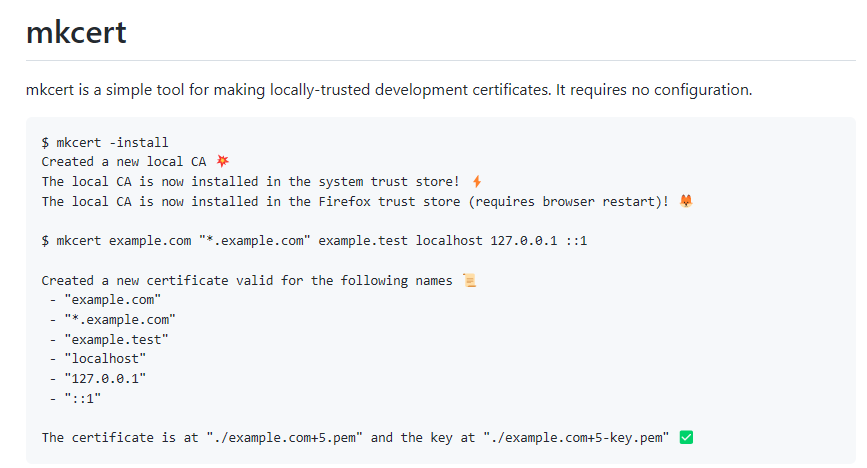The height and width of the screenshot is (468, 867).
Task: Click the system trust store output line
Action: click(250, 181)
